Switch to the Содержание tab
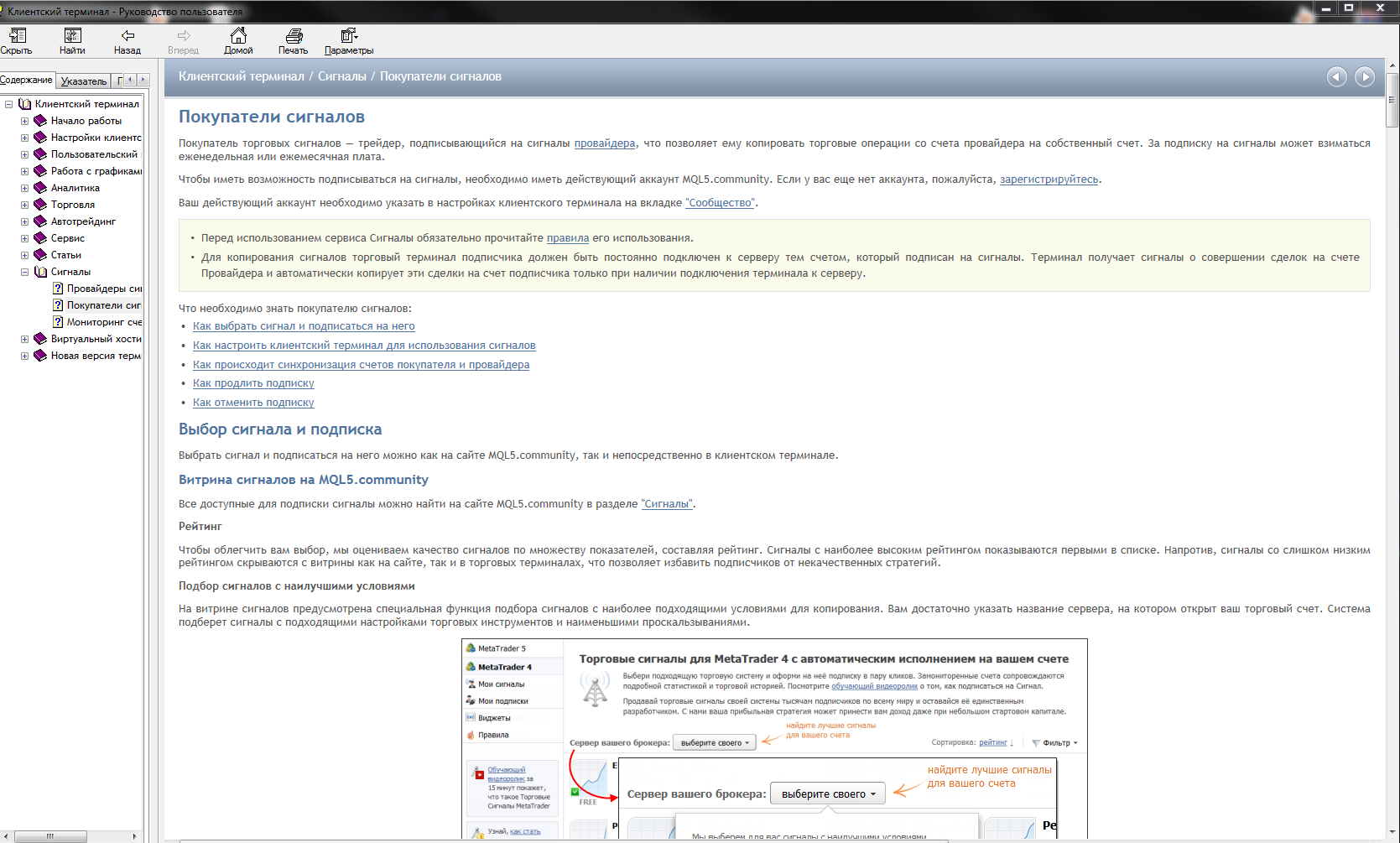This screenshot has width=1400, height=843. click(x=27, y=80)
